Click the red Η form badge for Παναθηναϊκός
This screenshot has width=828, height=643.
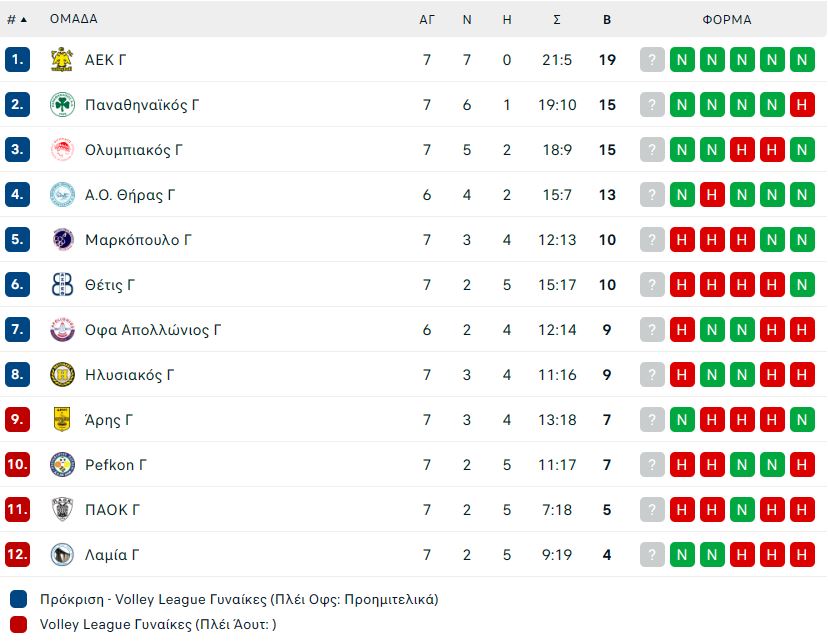[802, 105]
